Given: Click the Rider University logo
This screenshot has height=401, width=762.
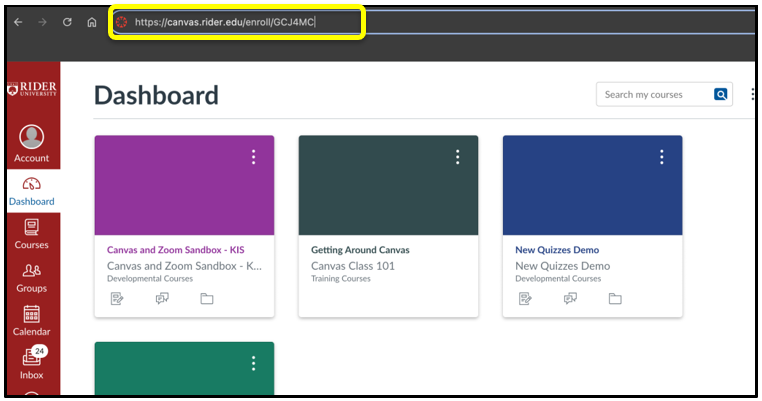Looking at the screenshot, I should click(32, 89).
